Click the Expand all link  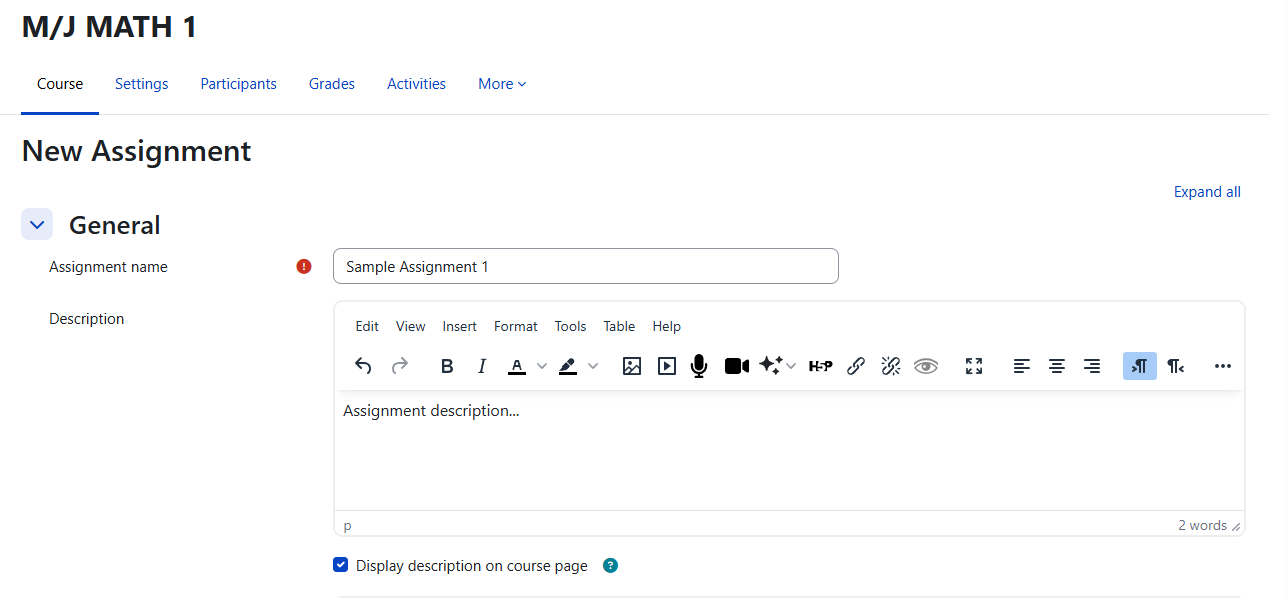point(1207,192)
